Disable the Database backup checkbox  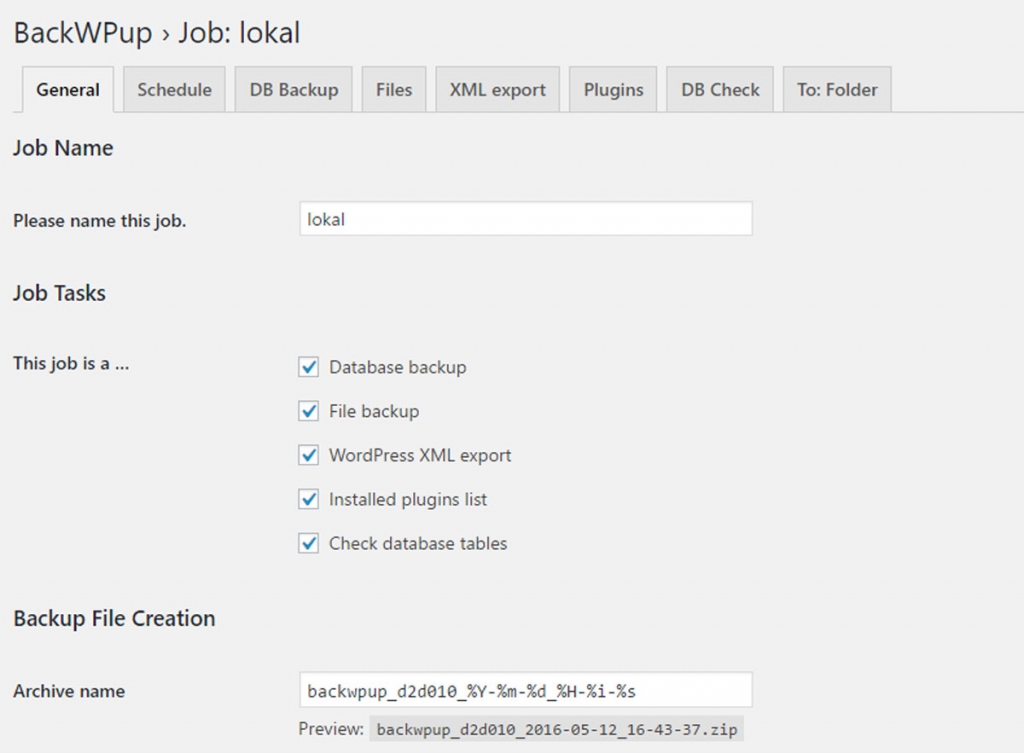pos(308,367)
